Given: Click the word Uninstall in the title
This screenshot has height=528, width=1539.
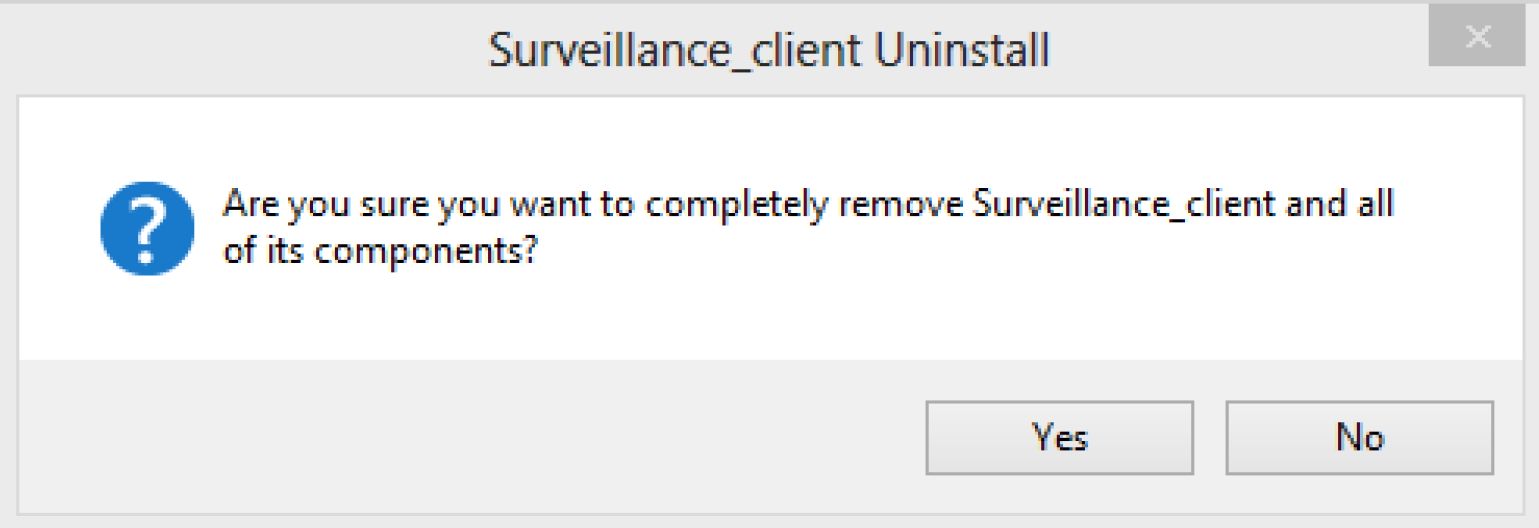Looking at the screenshot, I should tap(961, 50).
